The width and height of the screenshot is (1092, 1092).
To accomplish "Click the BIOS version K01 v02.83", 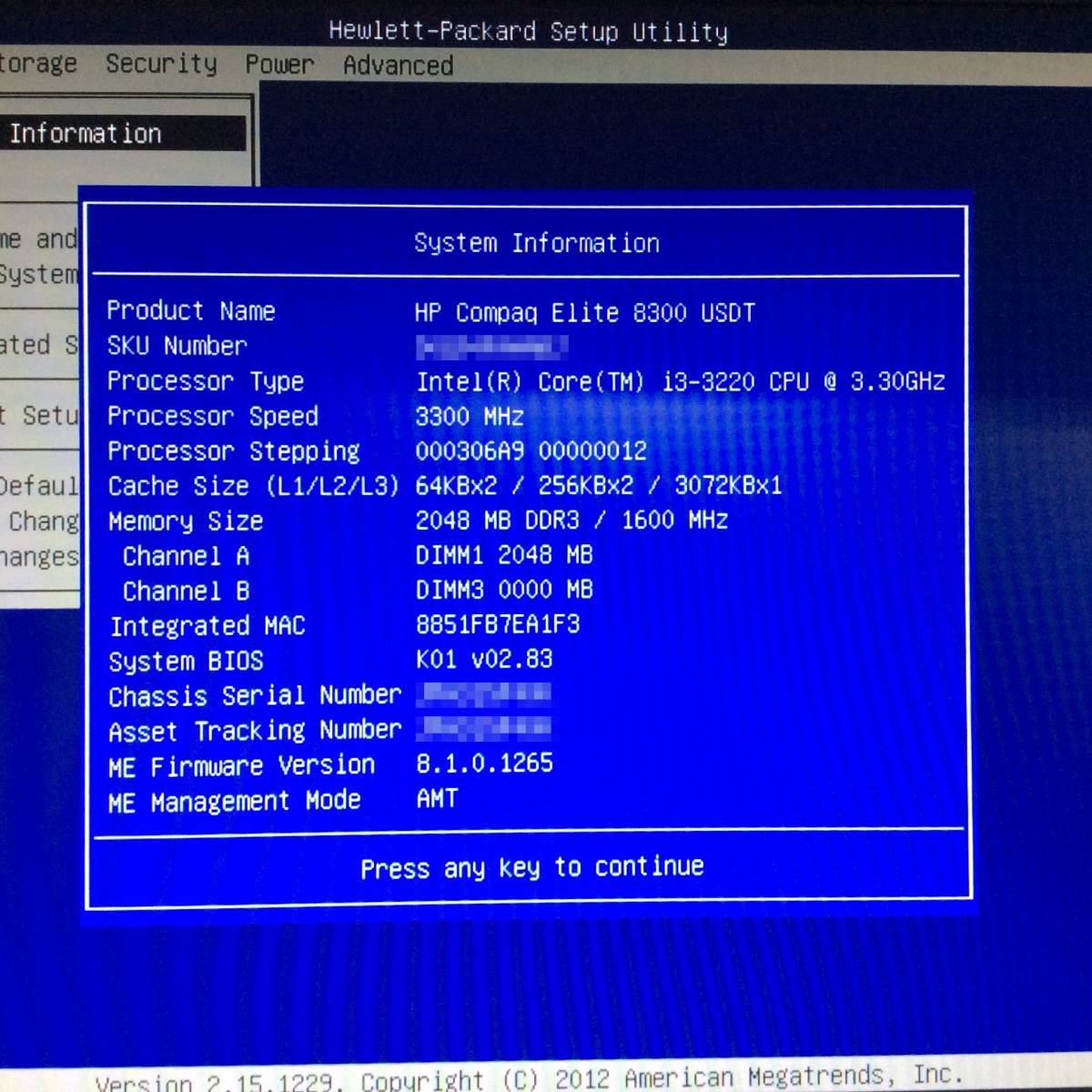I will tap(484, 659).
